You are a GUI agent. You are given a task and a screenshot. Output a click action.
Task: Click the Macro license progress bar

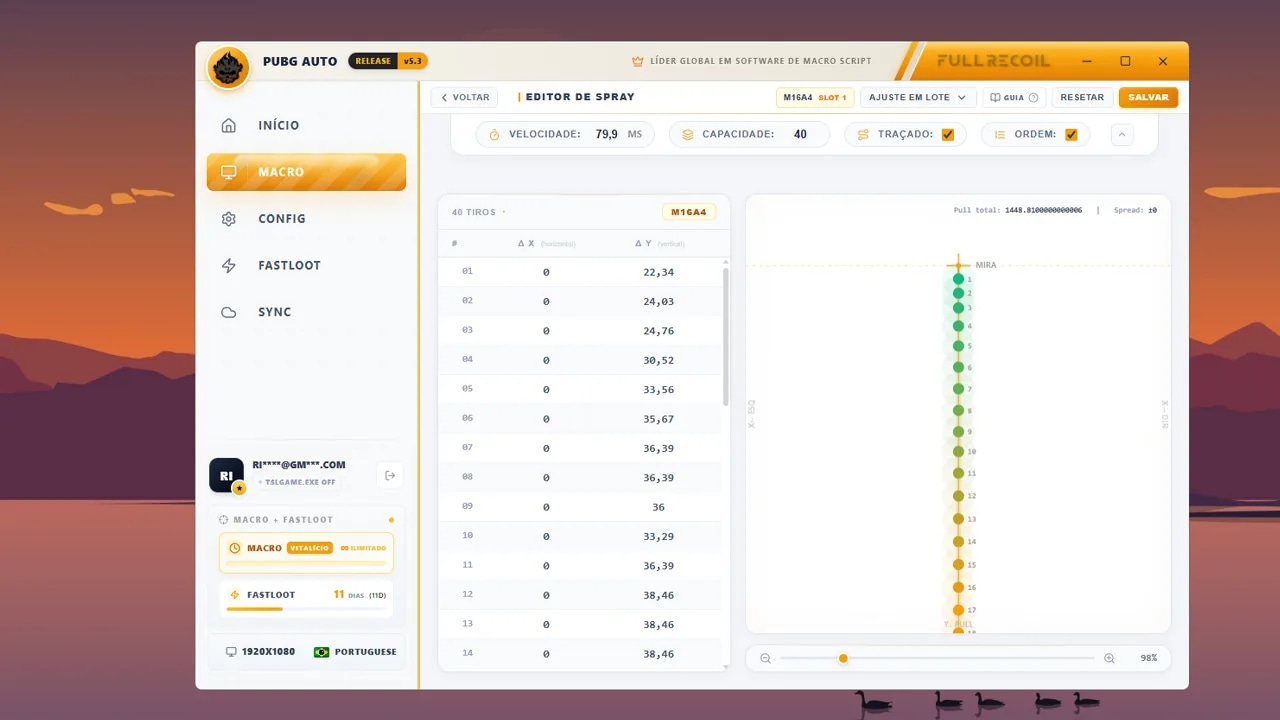click(306, 563)
